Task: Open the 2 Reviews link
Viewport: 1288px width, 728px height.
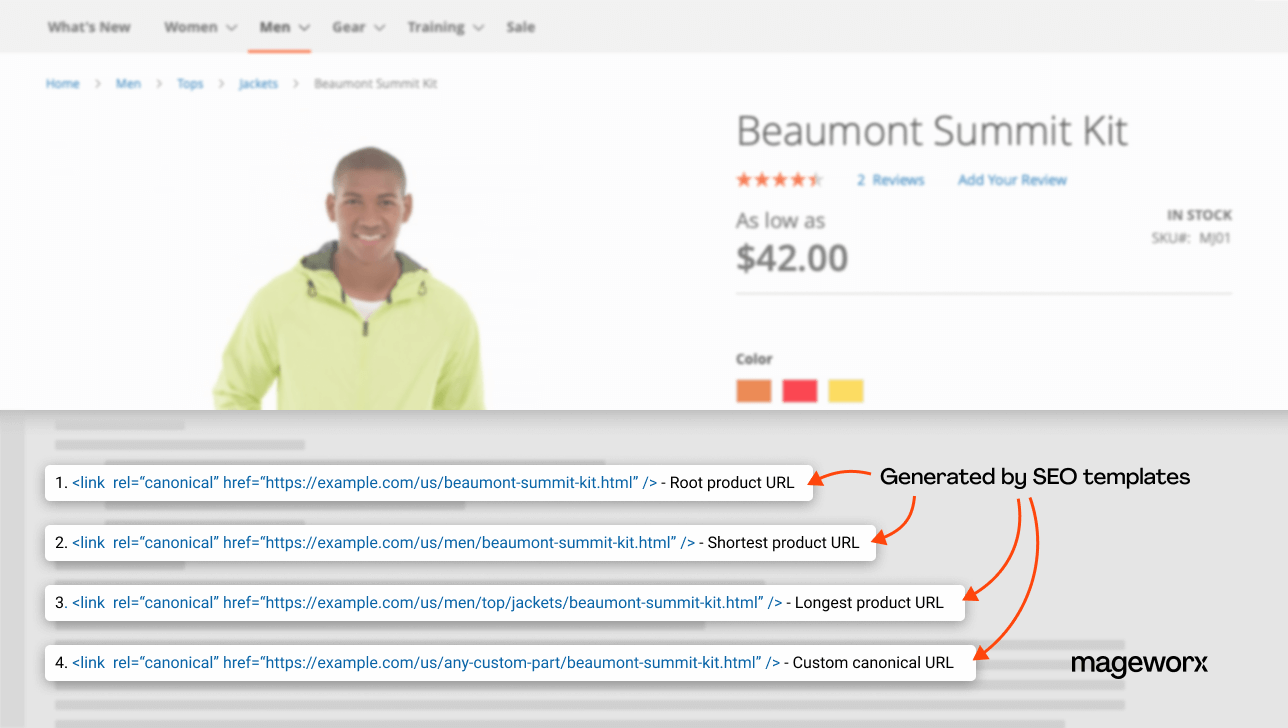Action: tap(889, 179)
